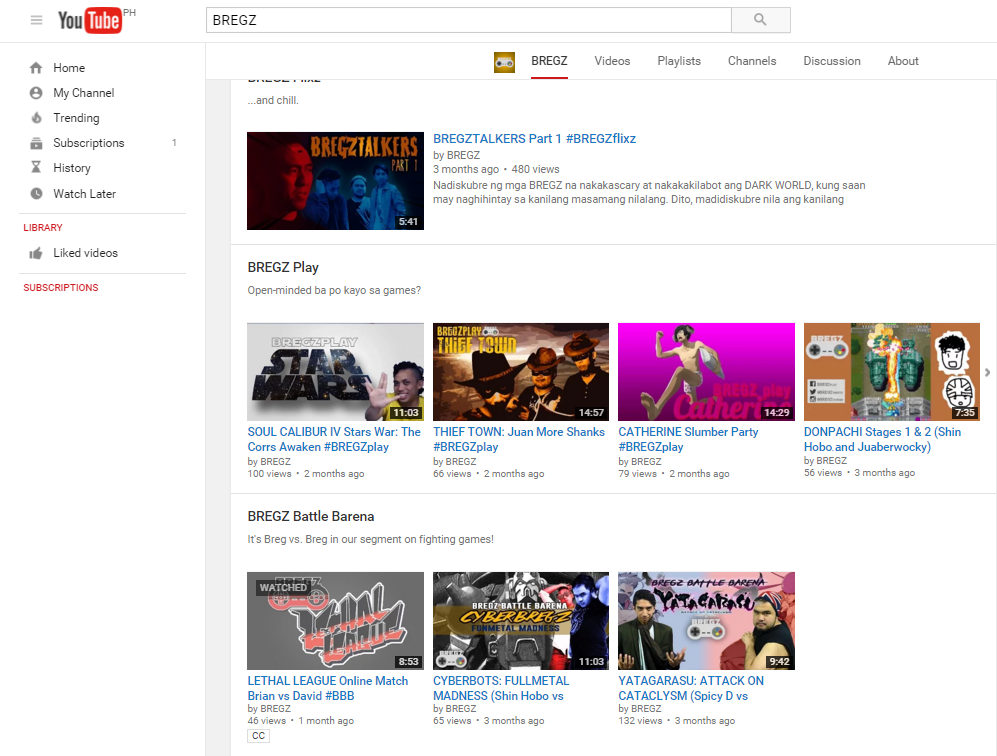Click the CC badge under Lethal League

pos(259,736)
